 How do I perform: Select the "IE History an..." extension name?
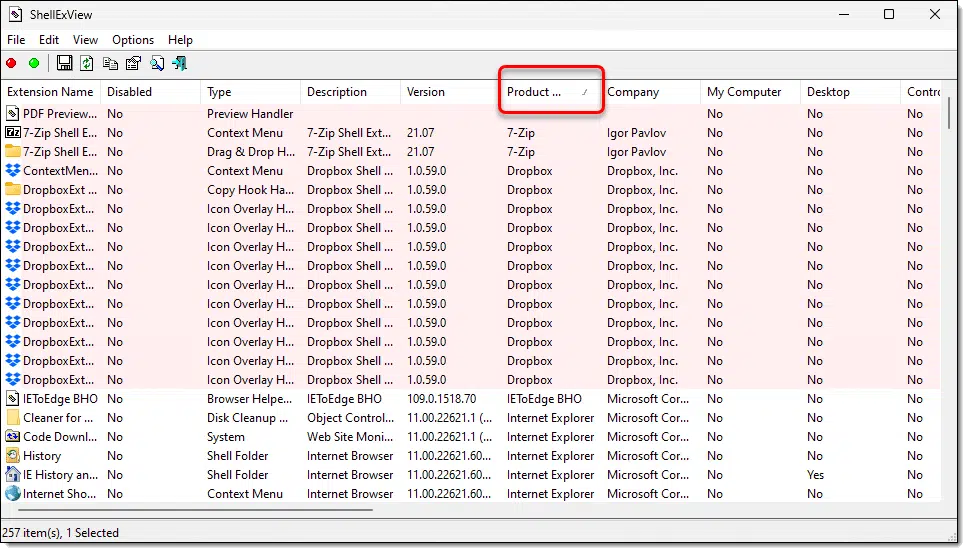click(x=60, y=475)
